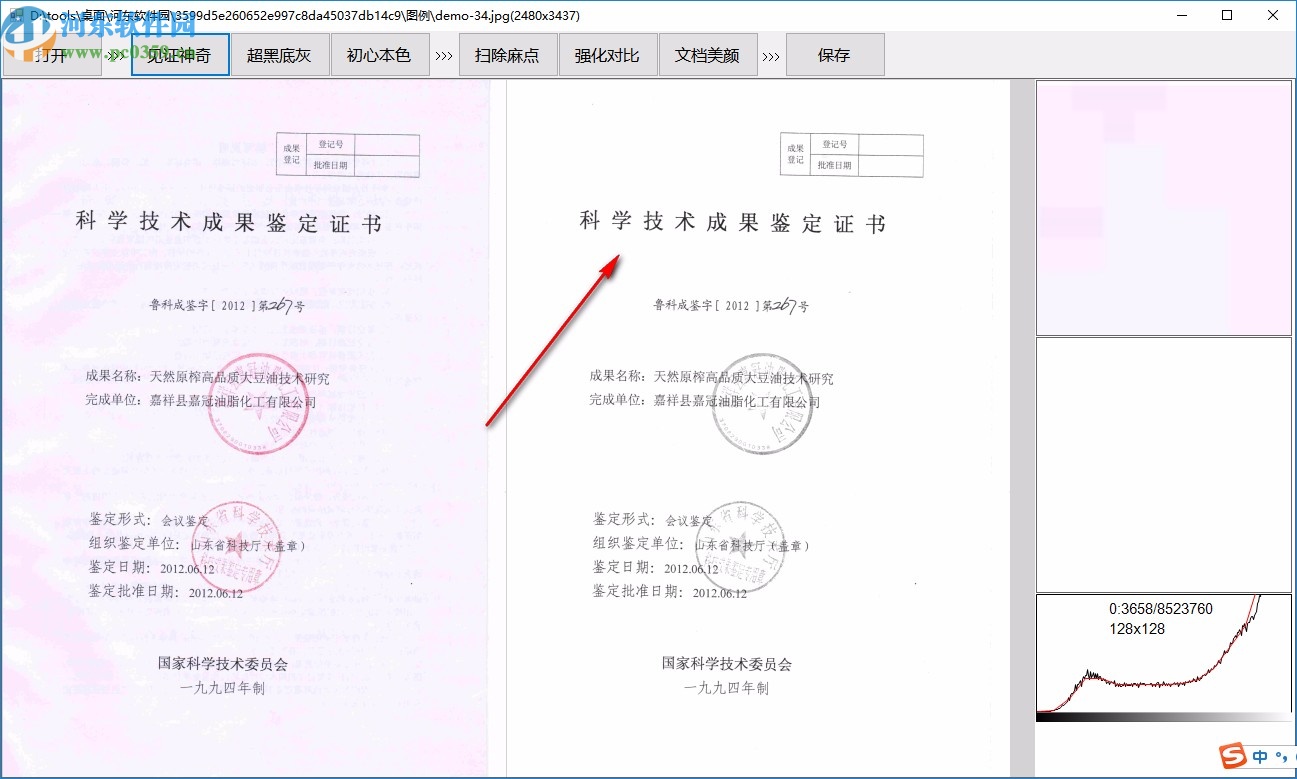Use 文档美颜 document beautify function
The height and width of the screenshot is (779, 1297).
click(x=708, y=55)
